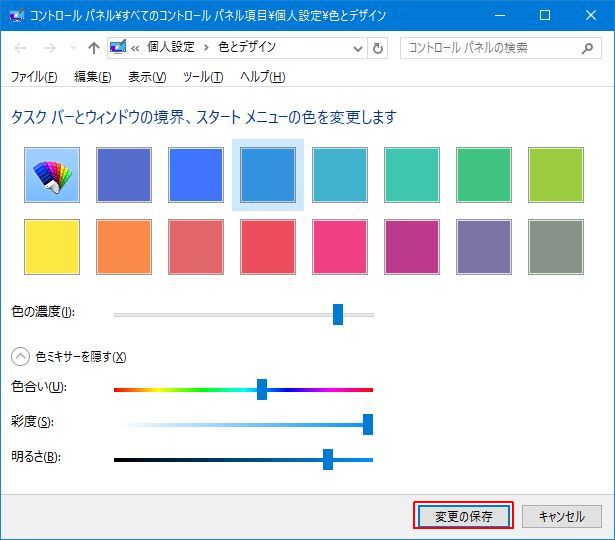Click the control panel search field
Viewport: 615px width, 540px height.
(x=485, y=48)
